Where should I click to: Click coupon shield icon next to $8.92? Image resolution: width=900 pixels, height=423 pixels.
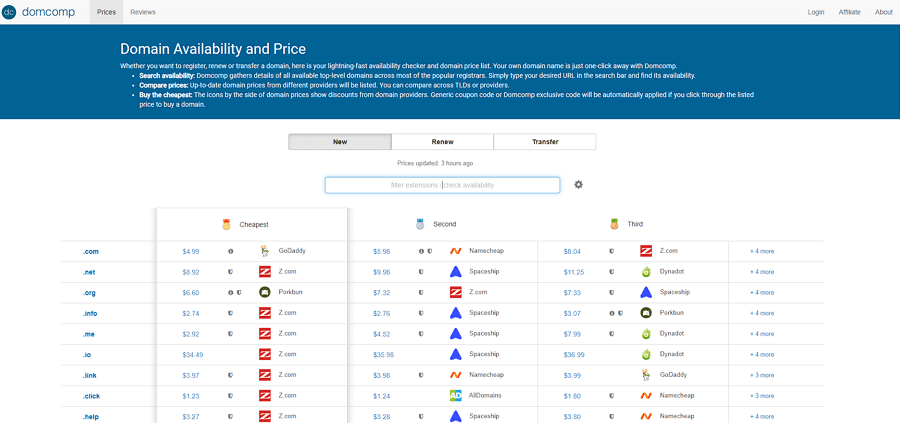[231, 271]
